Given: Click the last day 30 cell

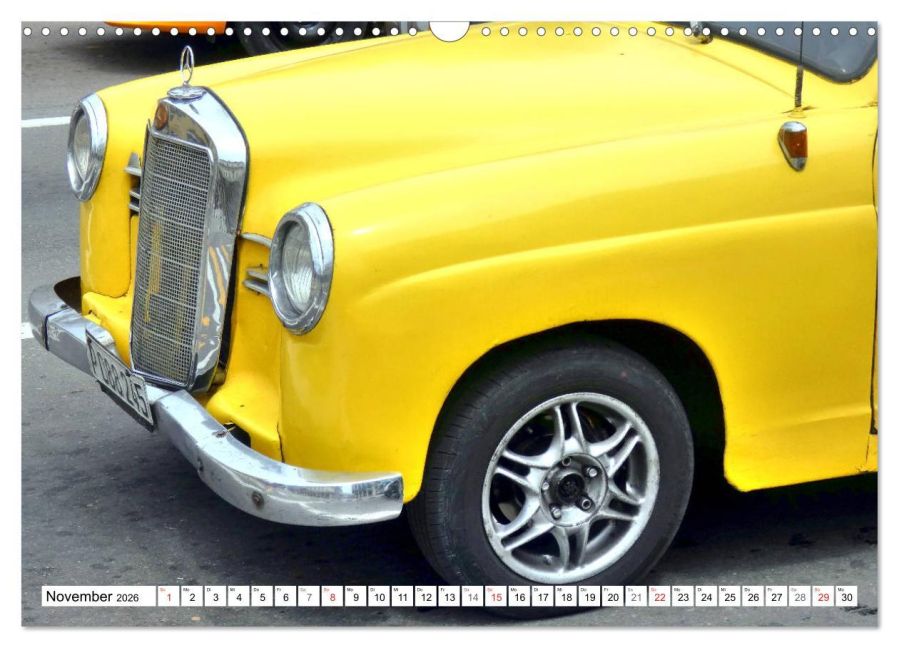Looking at the screenshot, I should pos(846,597).
